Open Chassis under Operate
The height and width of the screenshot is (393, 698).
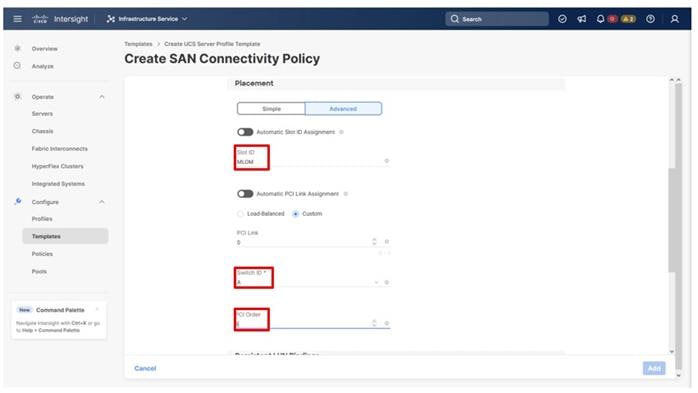(x=43, y=131)
